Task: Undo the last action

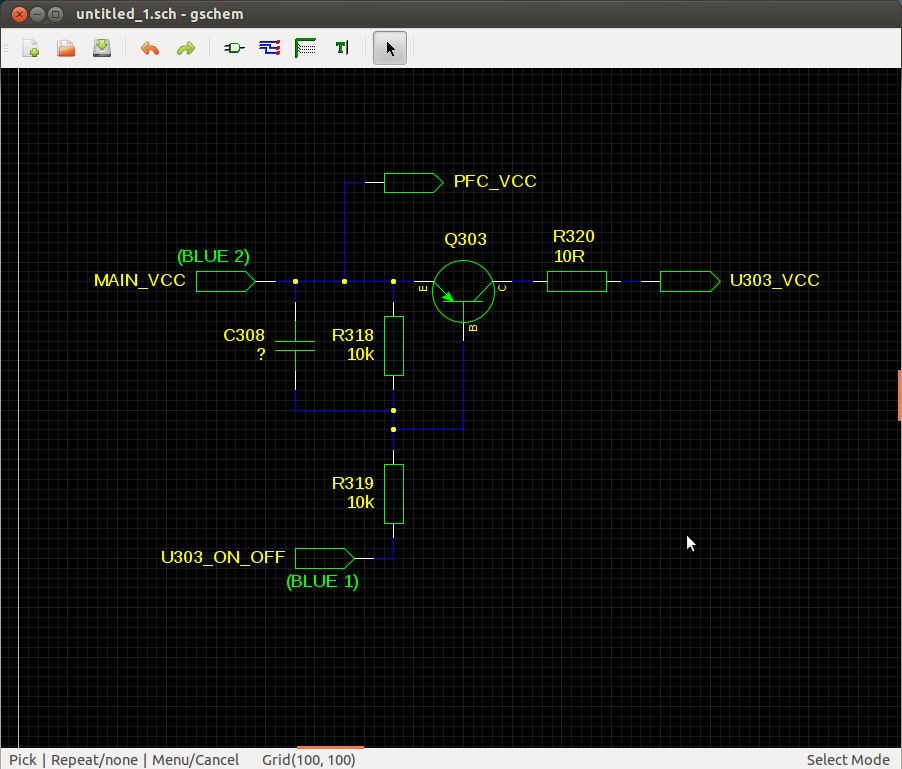Action: pyautogui.click(x=150, y=48)
